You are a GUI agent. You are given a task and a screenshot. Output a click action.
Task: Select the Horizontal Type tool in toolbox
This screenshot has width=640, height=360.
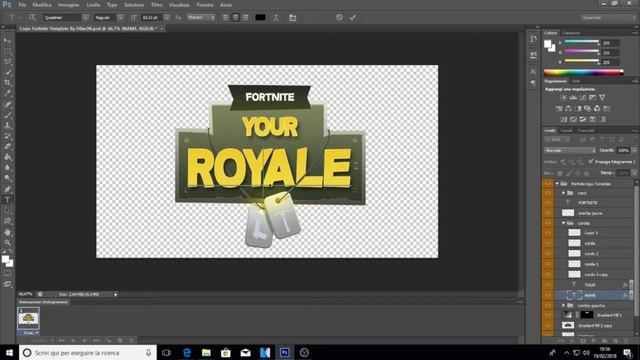coord(7,200)
